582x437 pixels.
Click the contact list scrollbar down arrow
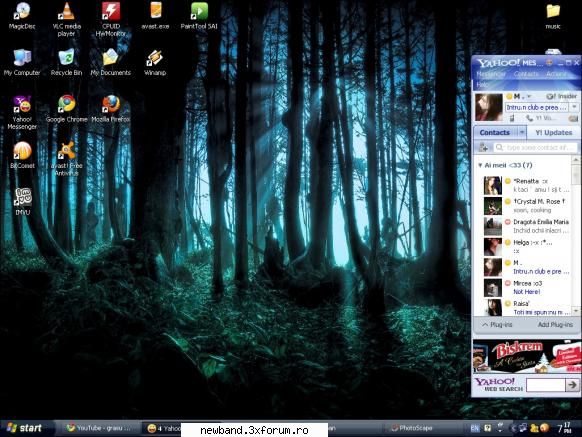576,310
